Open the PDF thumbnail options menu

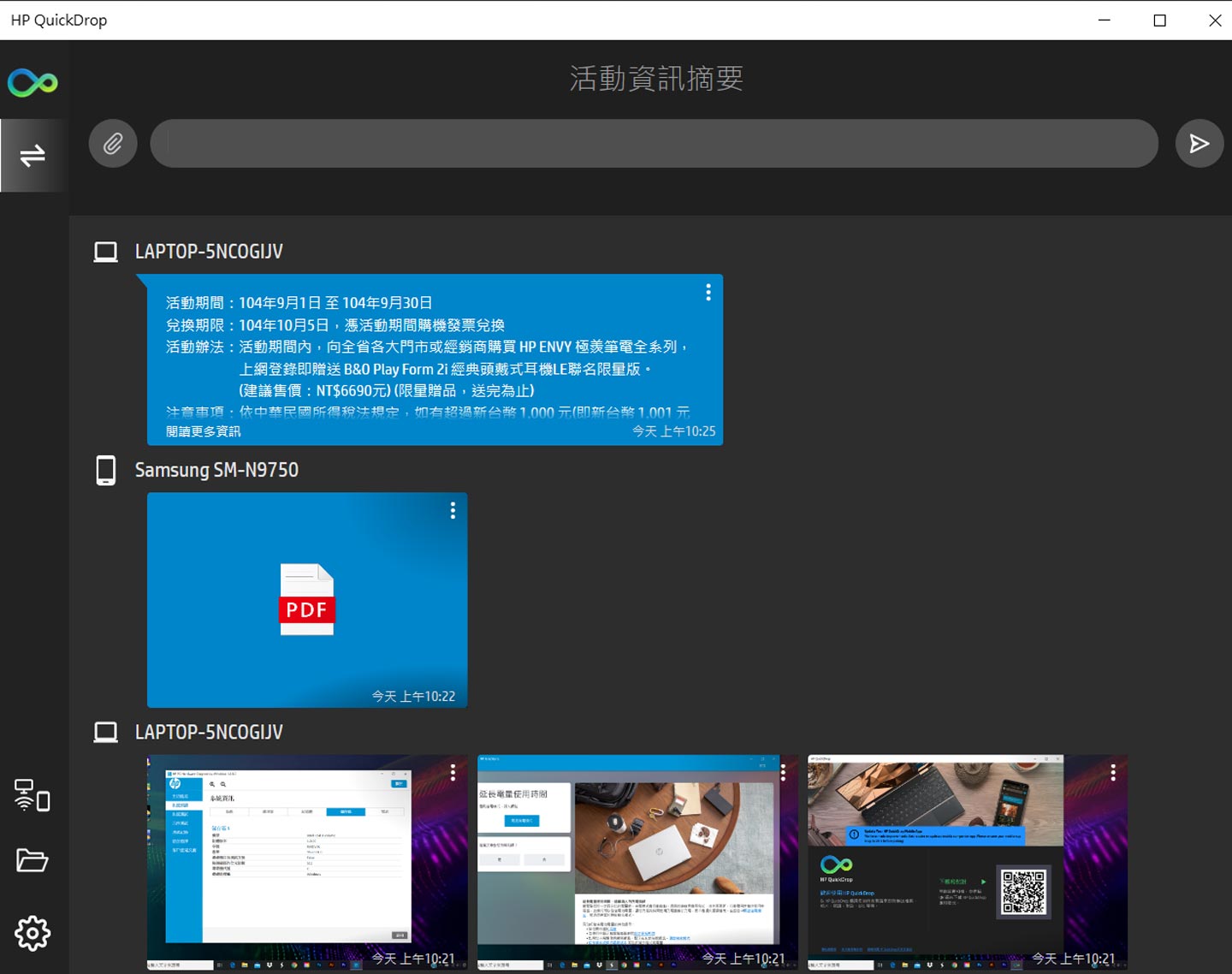[x=453, y=510]
